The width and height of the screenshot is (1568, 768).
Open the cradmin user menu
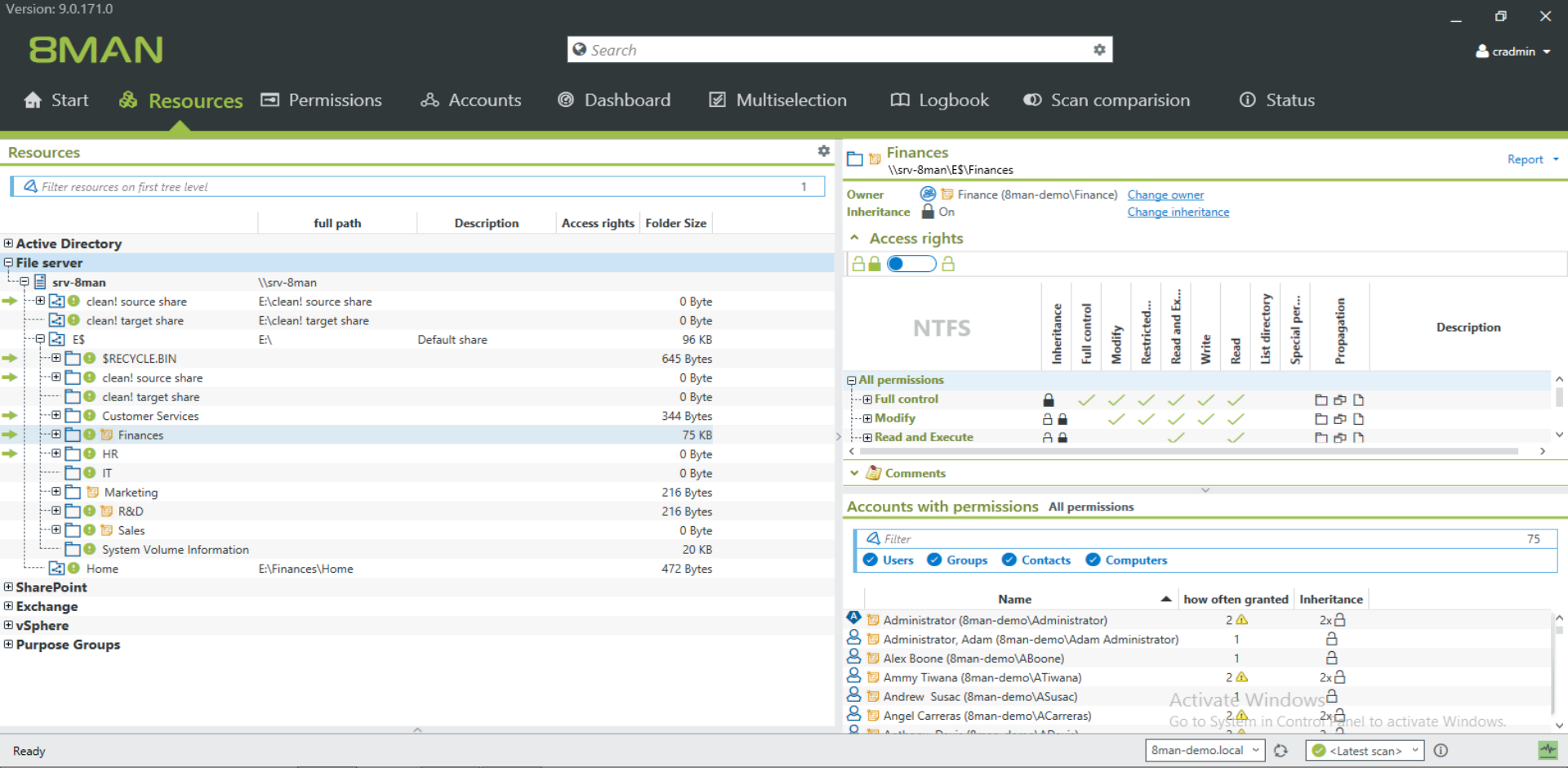click(x=1512, y=51)
